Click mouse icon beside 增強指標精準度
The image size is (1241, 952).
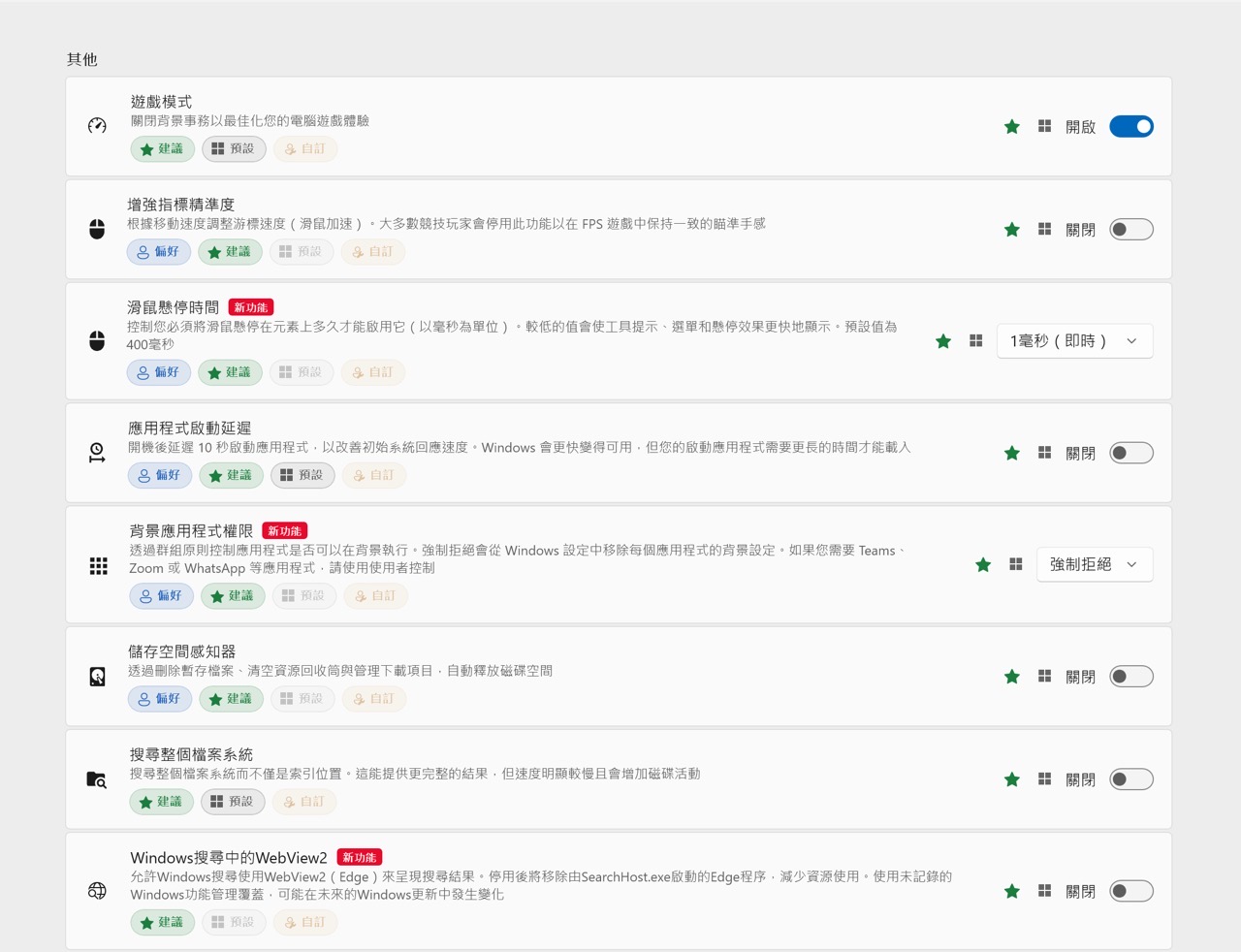(97, 230)
